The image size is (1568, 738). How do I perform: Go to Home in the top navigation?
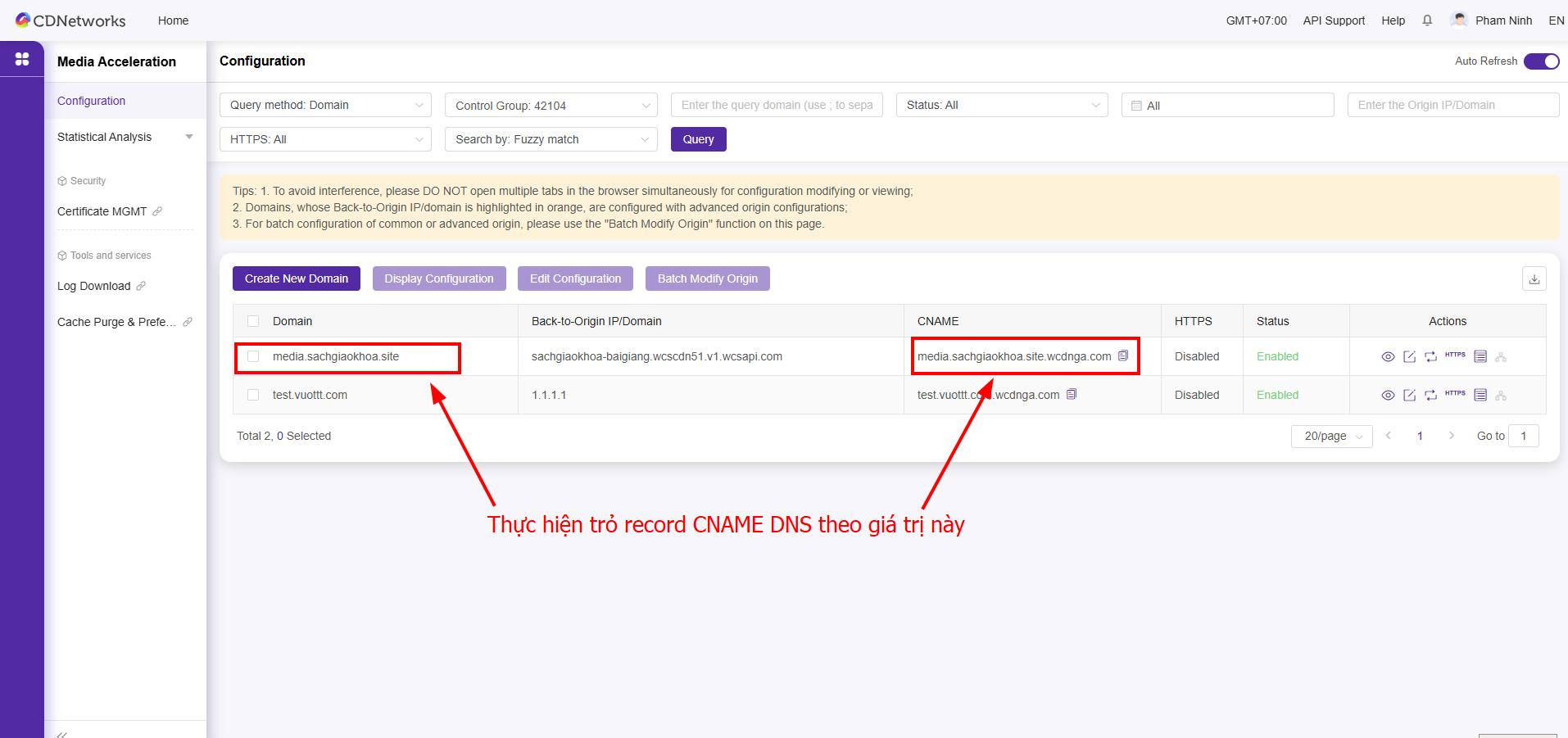click(173, 20)
